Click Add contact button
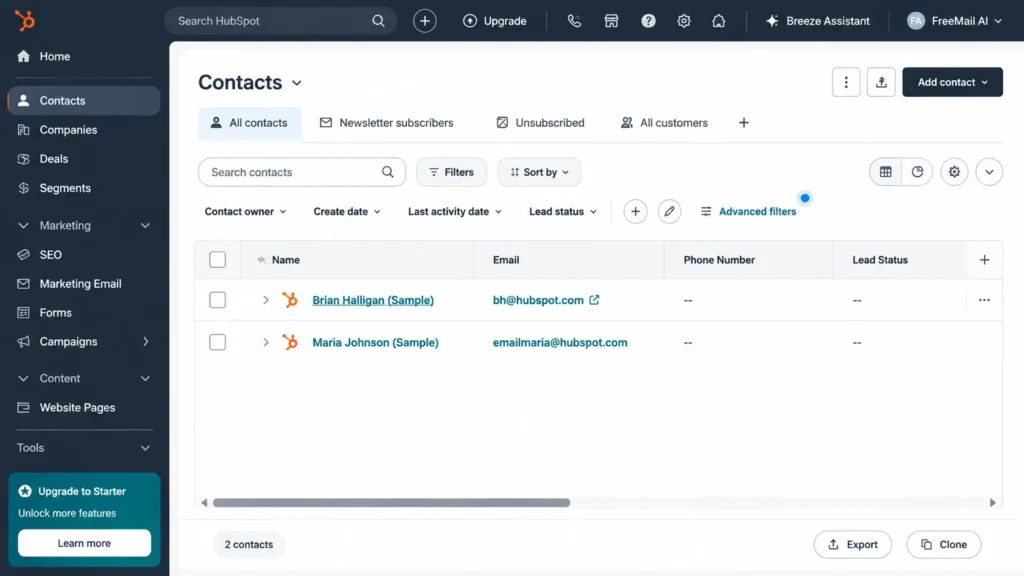1024x576 pixels. 952,82
